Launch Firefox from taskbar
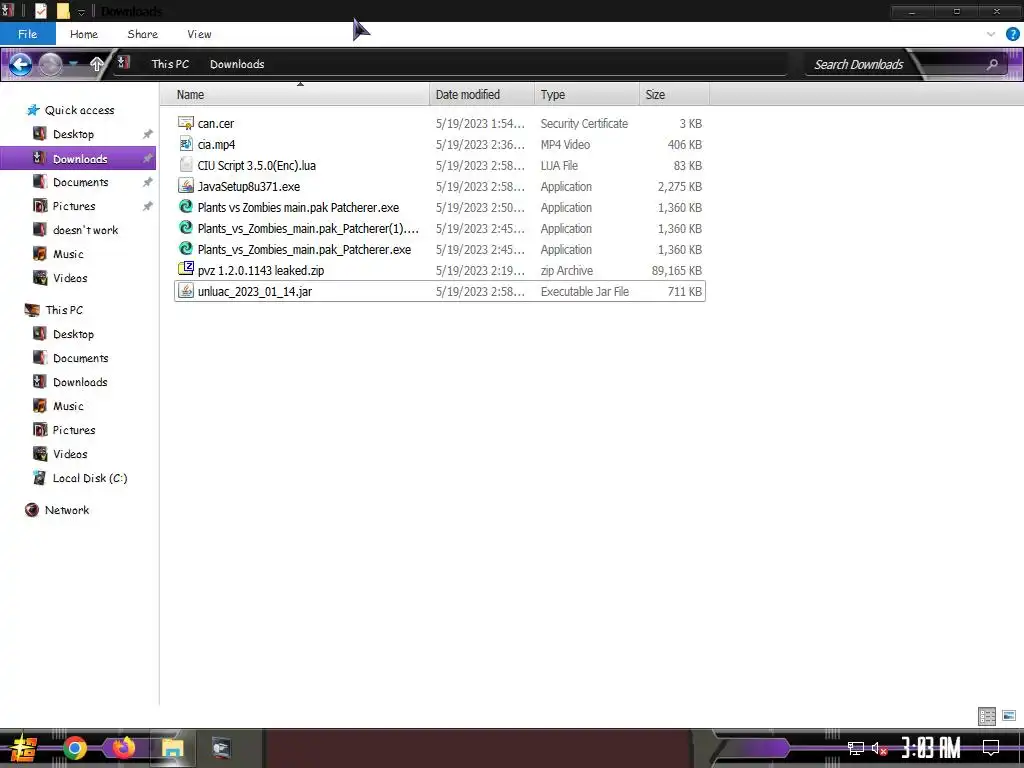 (x=123, y=748)
